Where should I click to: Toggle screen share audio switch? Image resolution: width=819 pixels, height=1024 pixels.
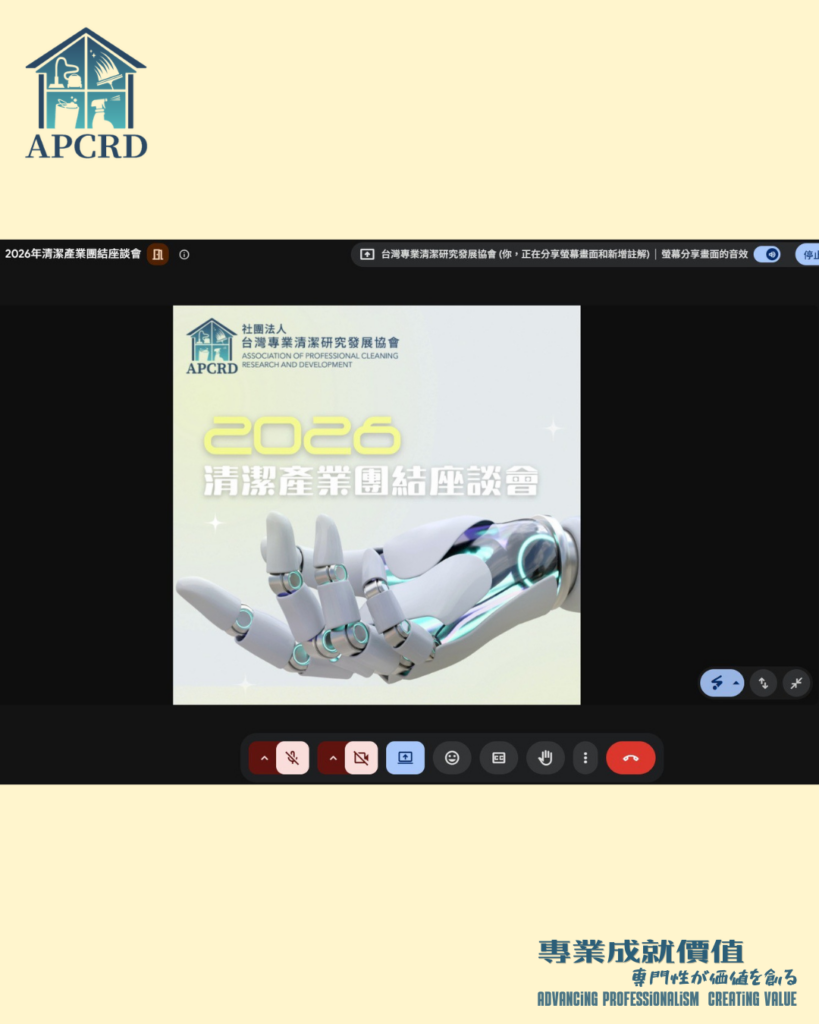tap(767, 254)
